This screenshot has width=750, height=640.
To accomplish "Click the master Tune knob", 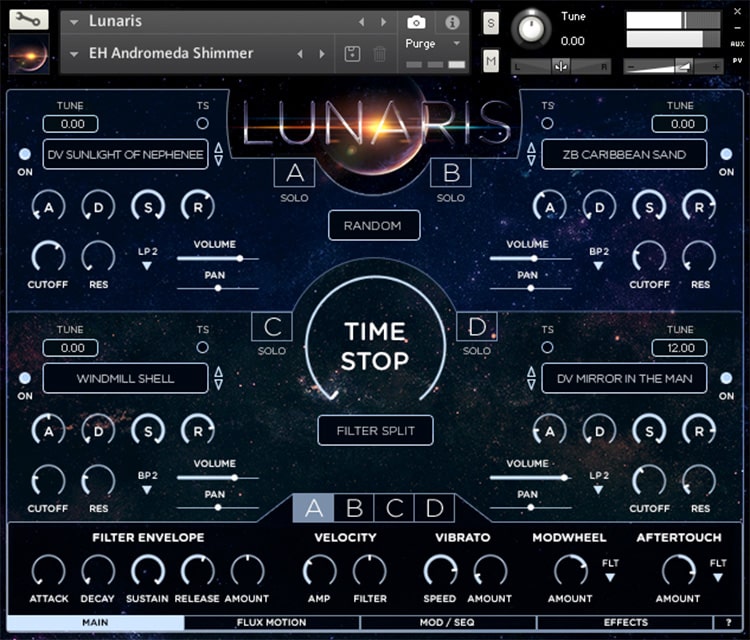I will click(531, 28).
